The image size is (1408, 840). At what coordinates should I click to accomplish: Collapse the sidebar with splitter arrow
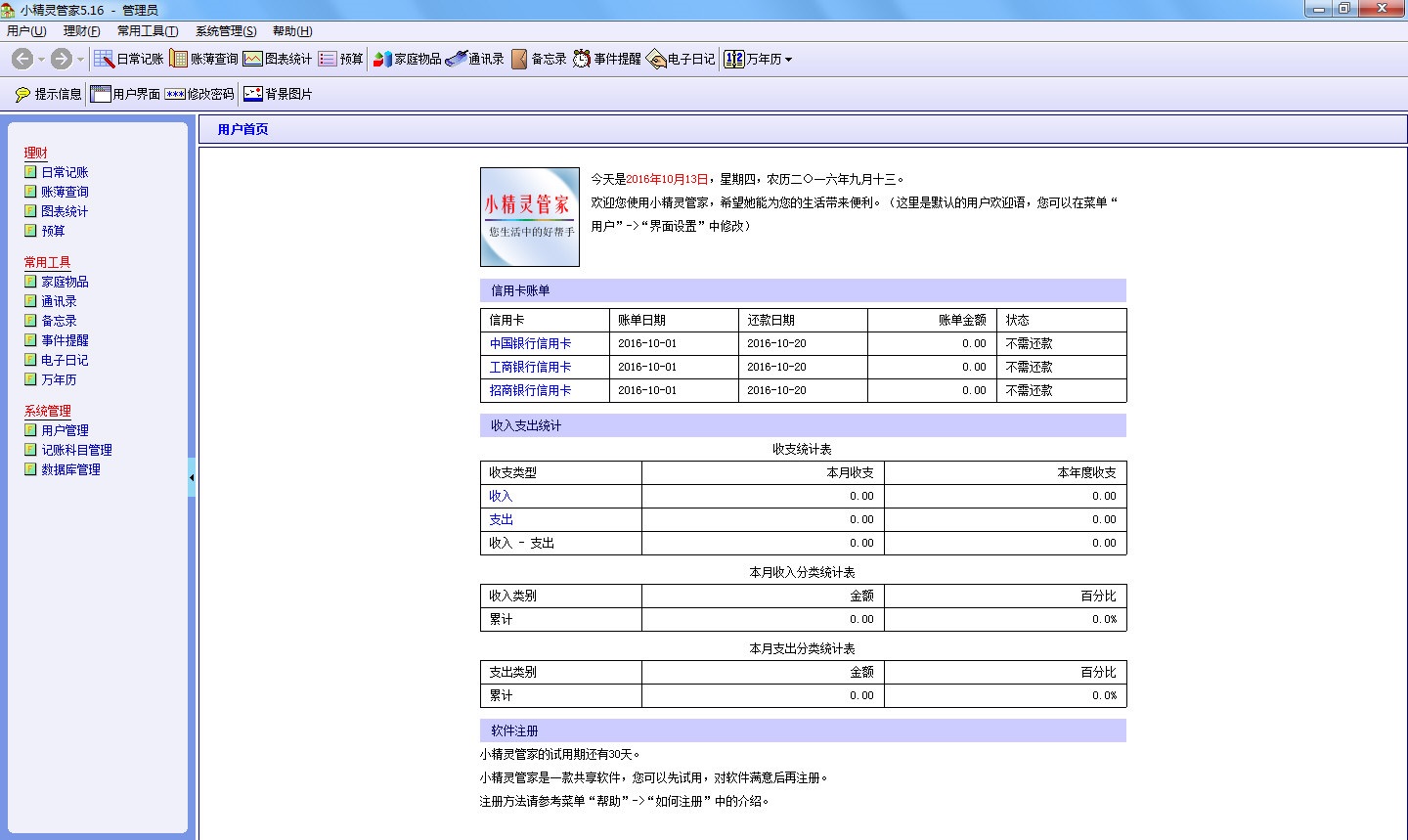(x=192, y=477)
